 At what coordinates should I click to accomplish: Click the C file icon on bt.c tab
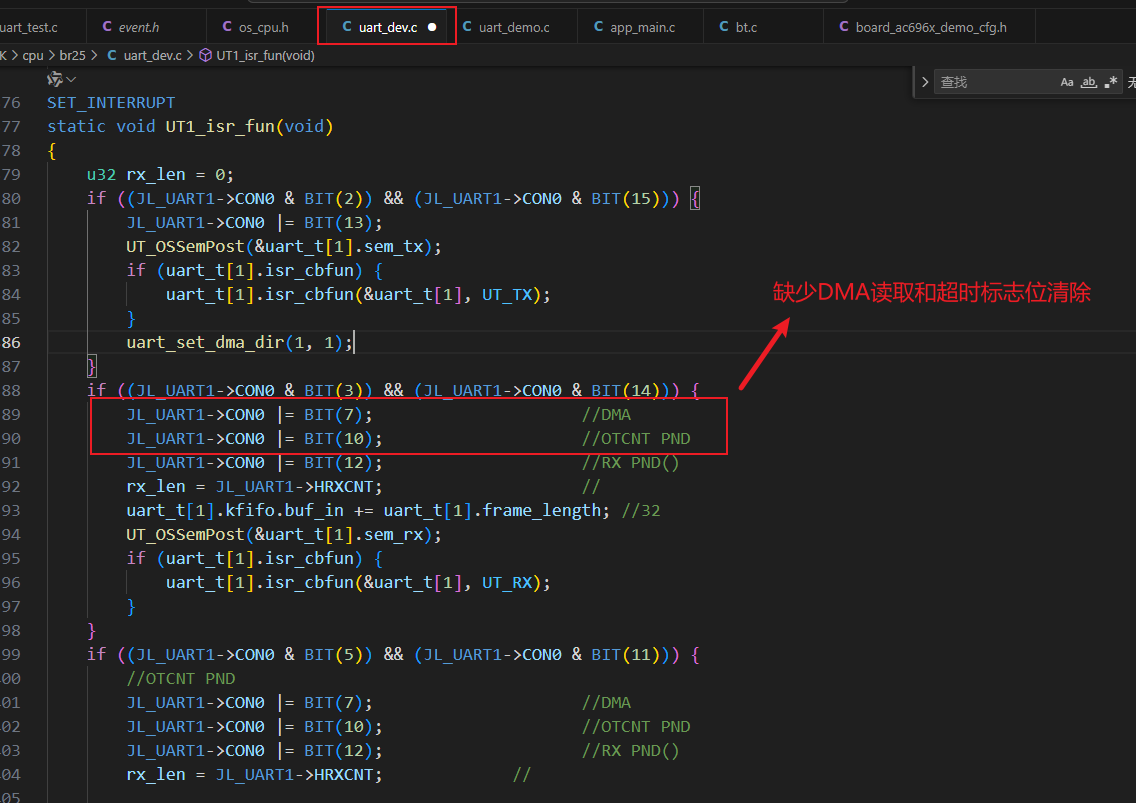724,27
